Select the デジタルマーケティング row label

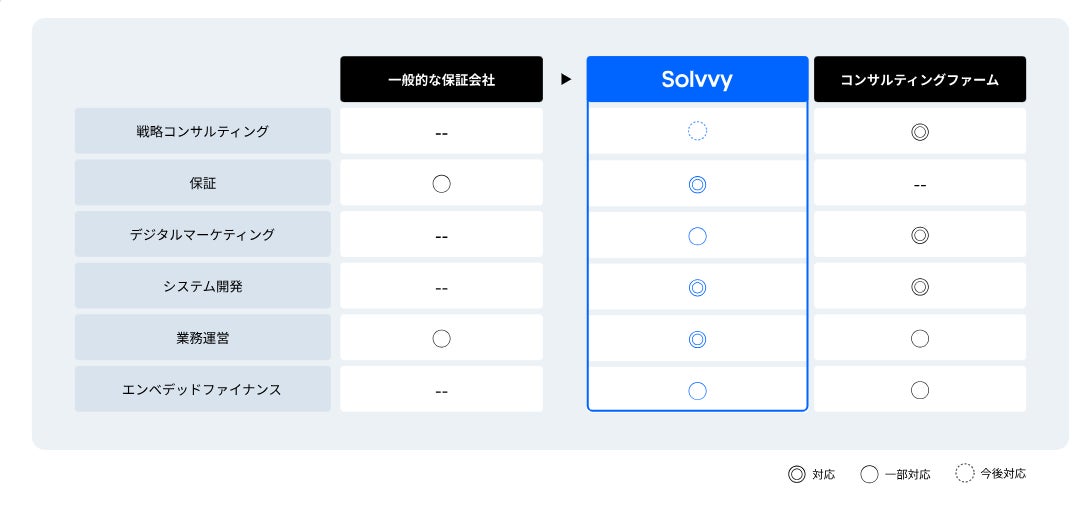[x=203, y=235]
